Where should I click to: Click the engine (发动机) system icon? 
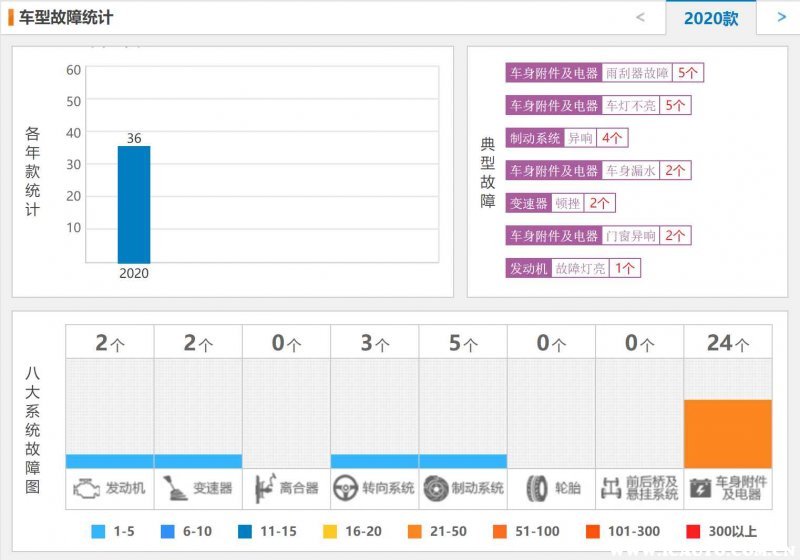click(x=87, y=488)
